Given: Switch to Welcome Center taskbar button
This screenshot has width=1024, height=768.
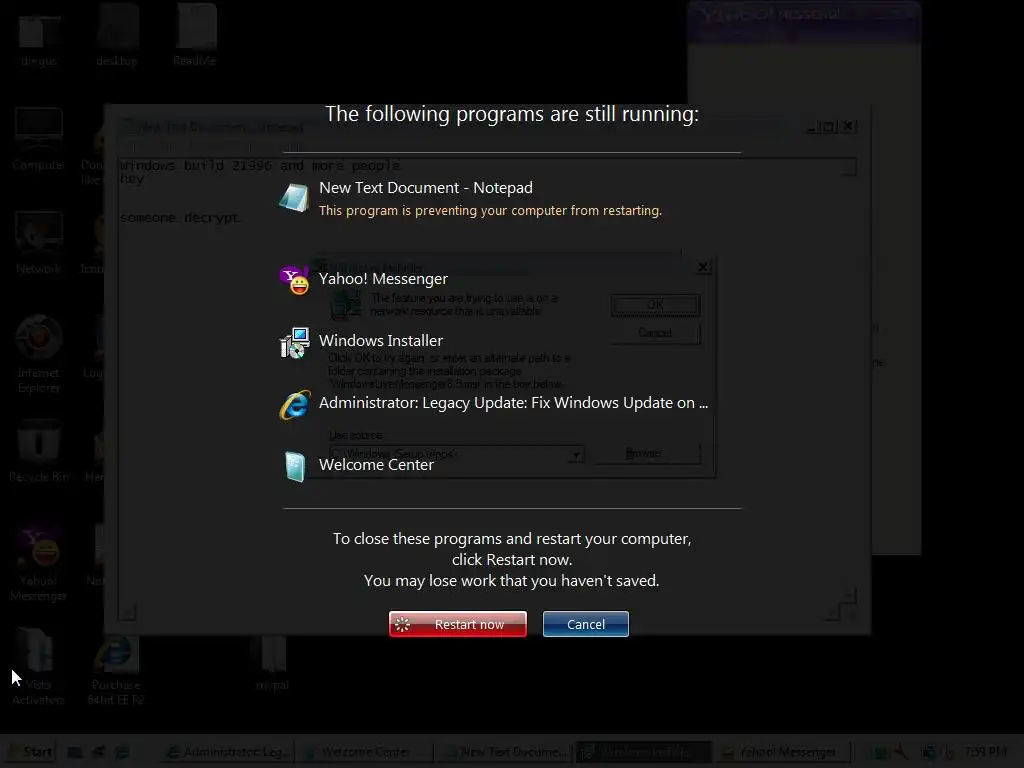Looking at the screenshot, I should [x=365, y=752].
